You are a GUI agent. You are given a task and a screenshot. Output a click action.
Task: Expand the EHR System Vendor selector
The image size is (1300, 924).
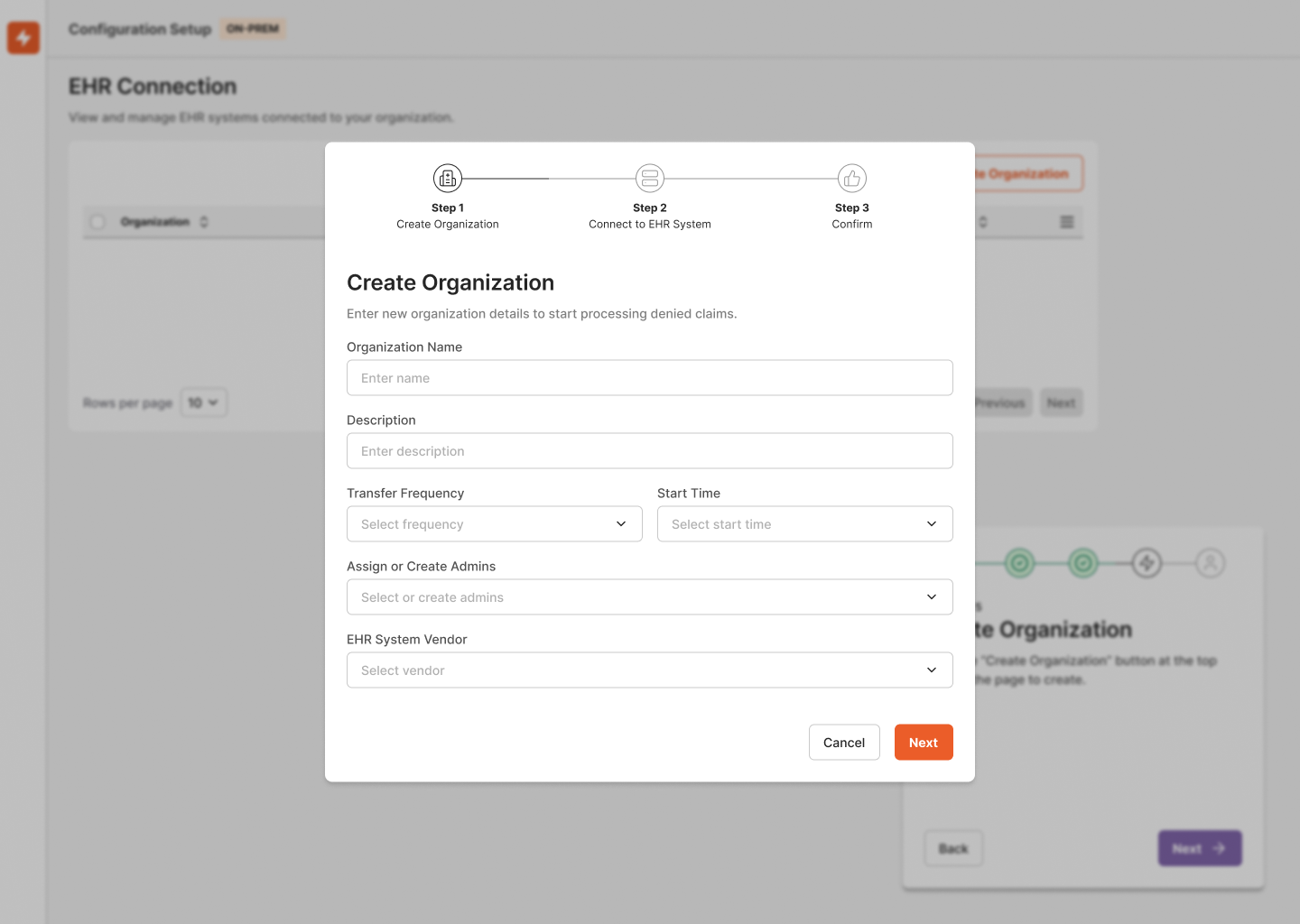click(x=649, y=670)
